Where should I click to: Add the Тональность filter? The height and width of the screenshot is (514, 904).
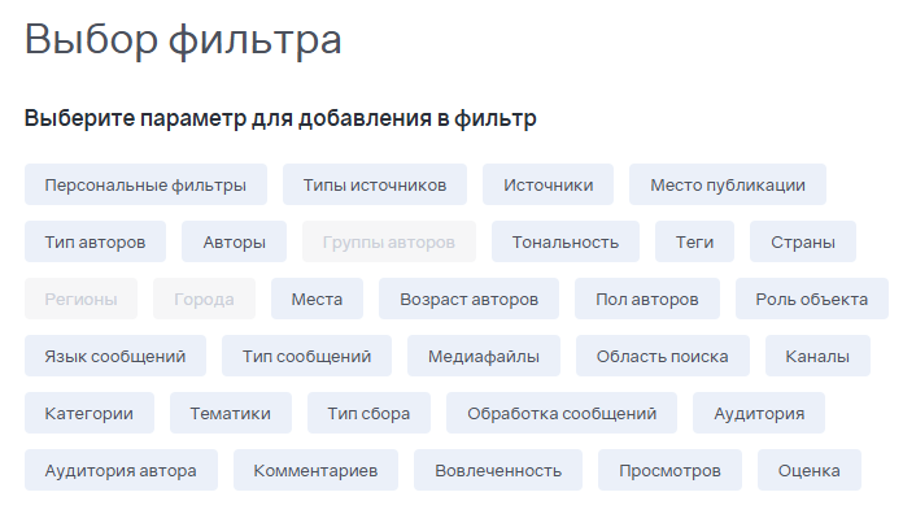pyautogui.click(x=565, y=242)
